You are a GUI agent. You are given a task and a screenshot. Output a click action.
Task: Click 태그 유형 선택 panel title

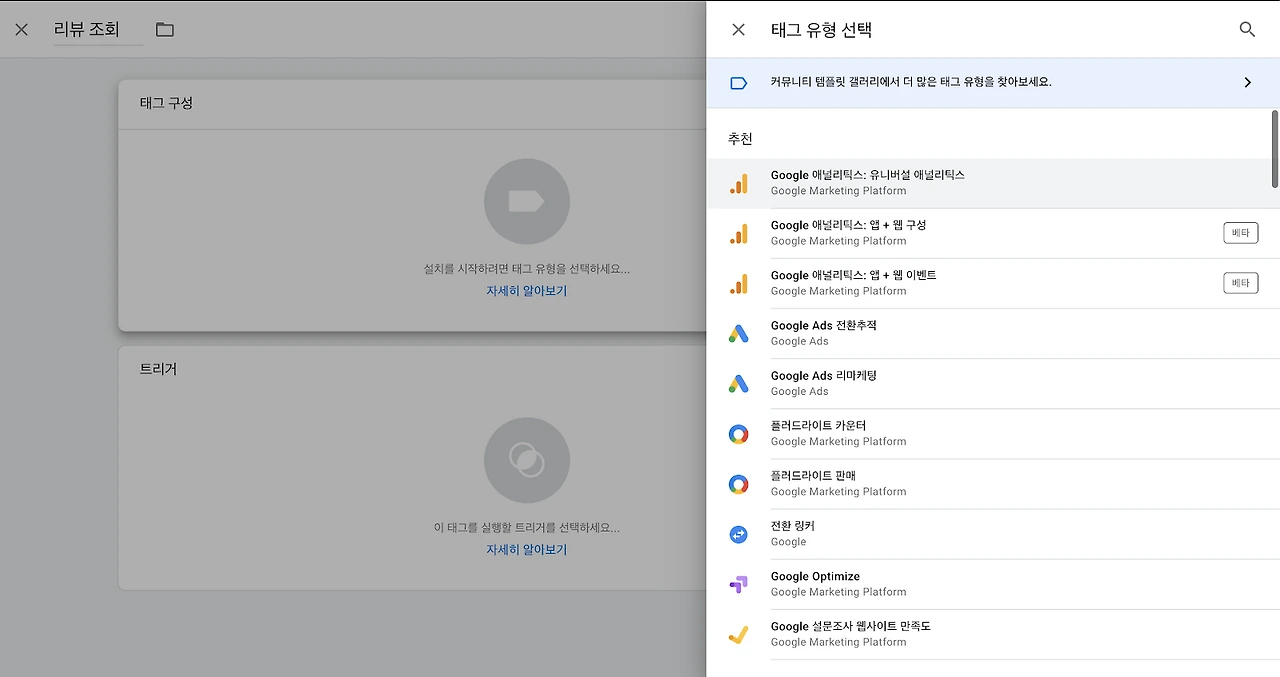click(x=821, y=30)
